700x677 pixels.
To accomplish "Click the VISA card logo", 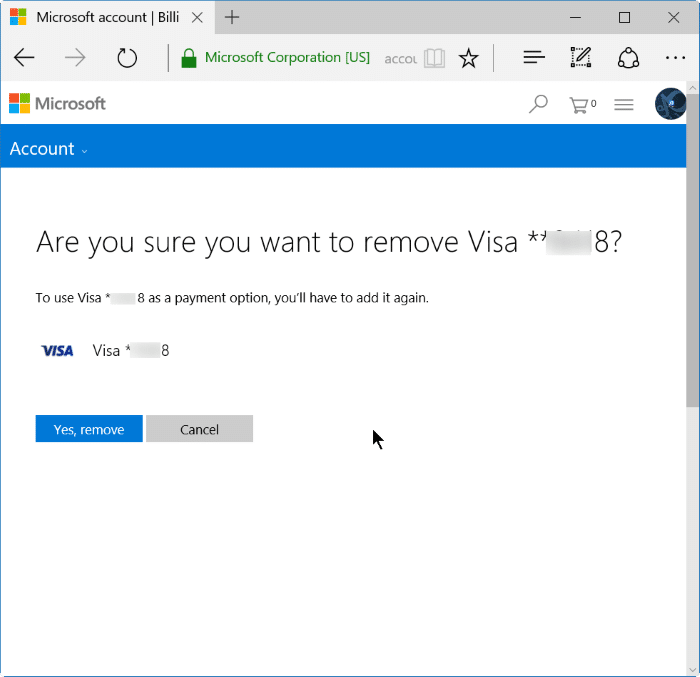I will [x=57, y=351].
